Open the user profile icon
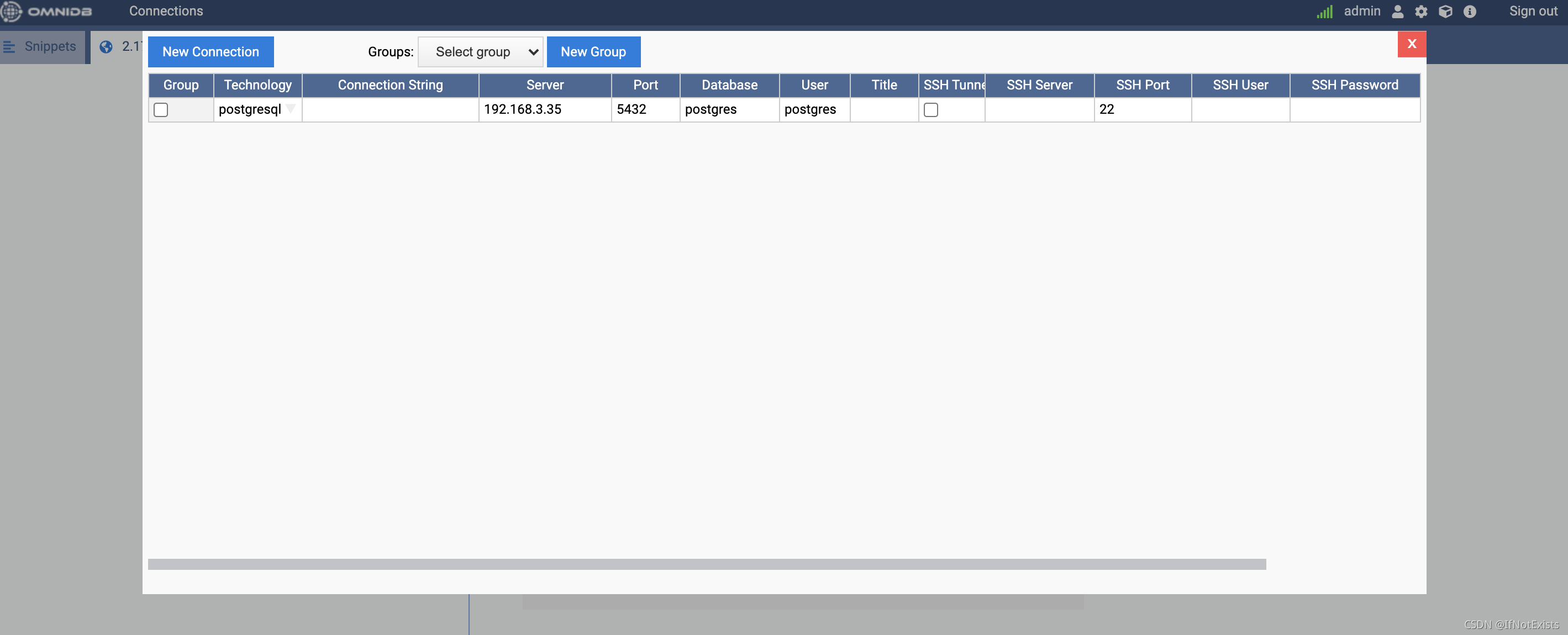This screenshot has height=635, width=1568. [1398, 12]
